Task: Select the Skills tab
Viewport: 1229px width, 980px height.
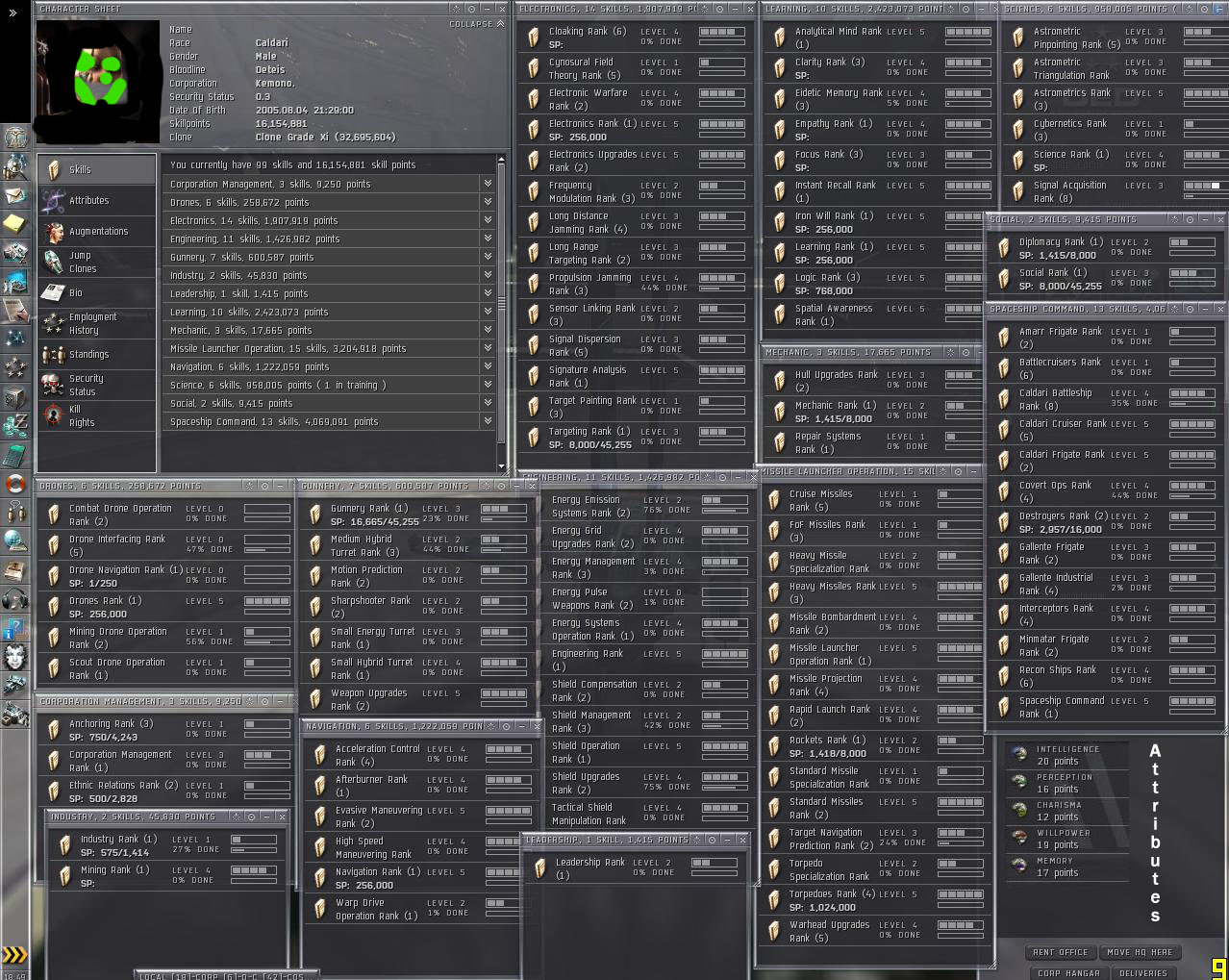Action: (x=97, y=169)
